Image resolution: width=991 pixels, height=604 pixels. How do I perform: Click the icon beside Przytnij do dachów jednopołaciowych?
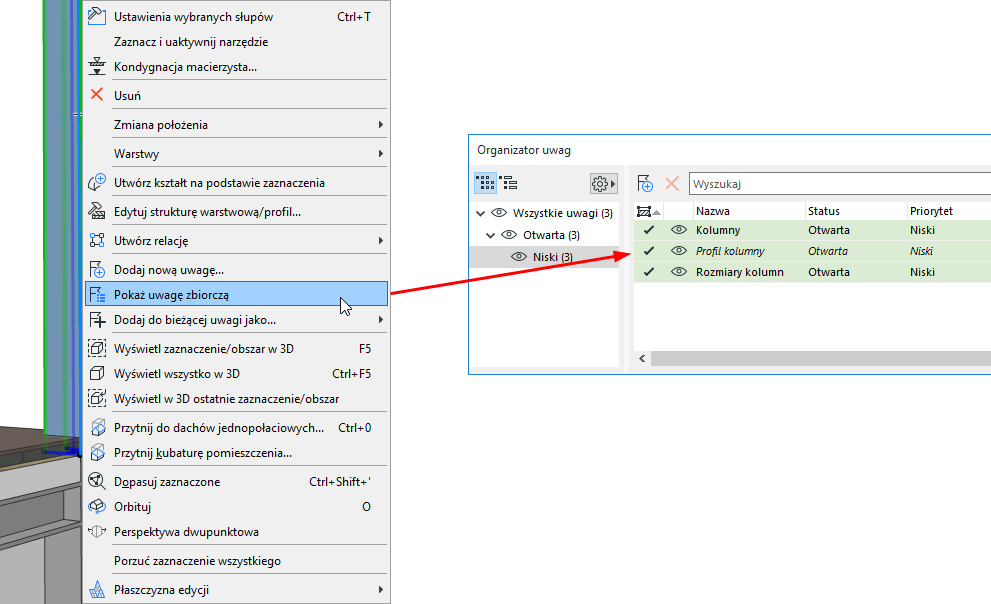pos(97,428)
